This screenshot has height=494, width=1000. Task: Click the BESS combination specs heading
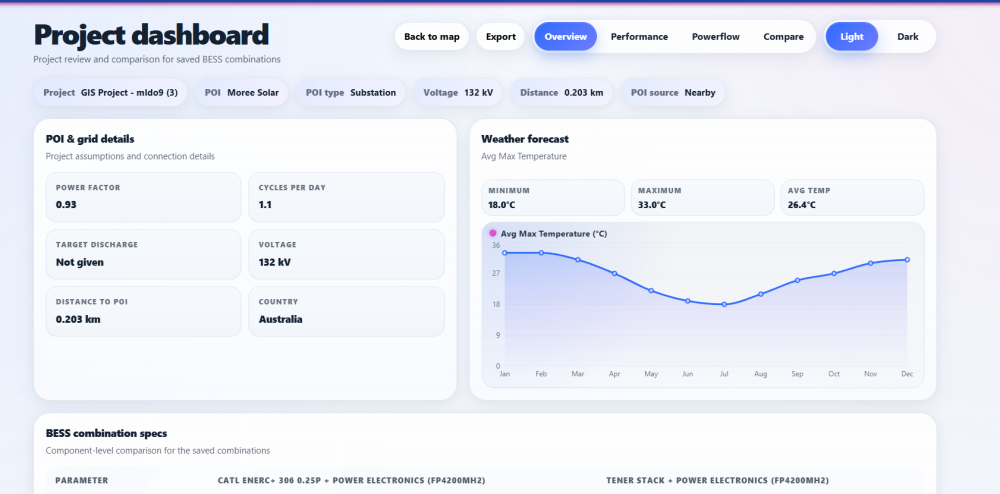coord(107,433)
